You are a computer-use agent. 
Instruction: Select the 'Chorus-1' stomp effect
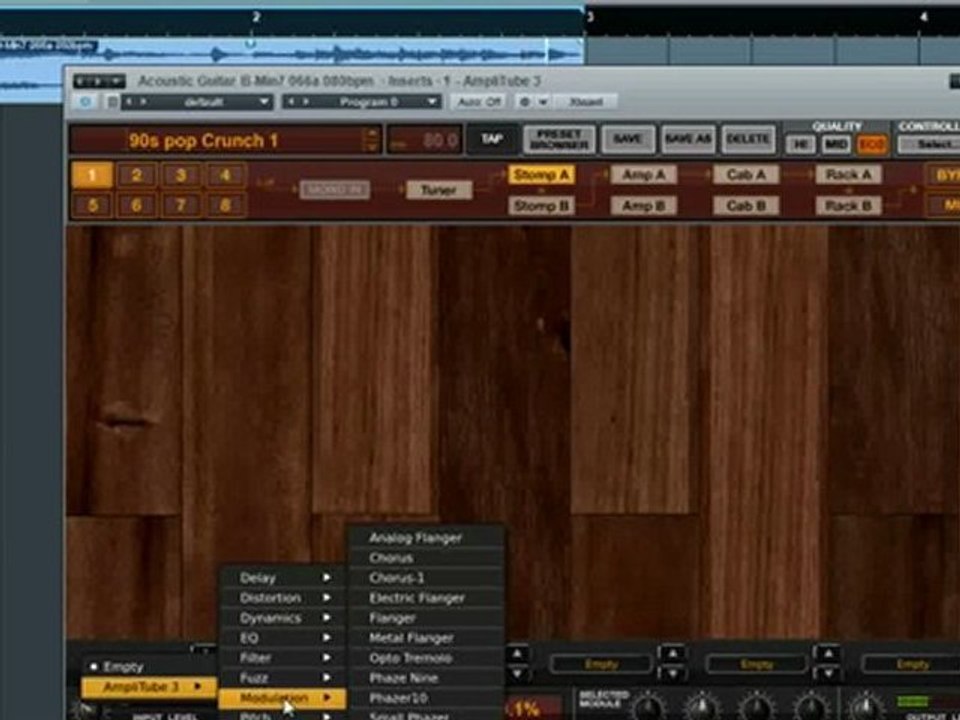(x=427, y=577)
